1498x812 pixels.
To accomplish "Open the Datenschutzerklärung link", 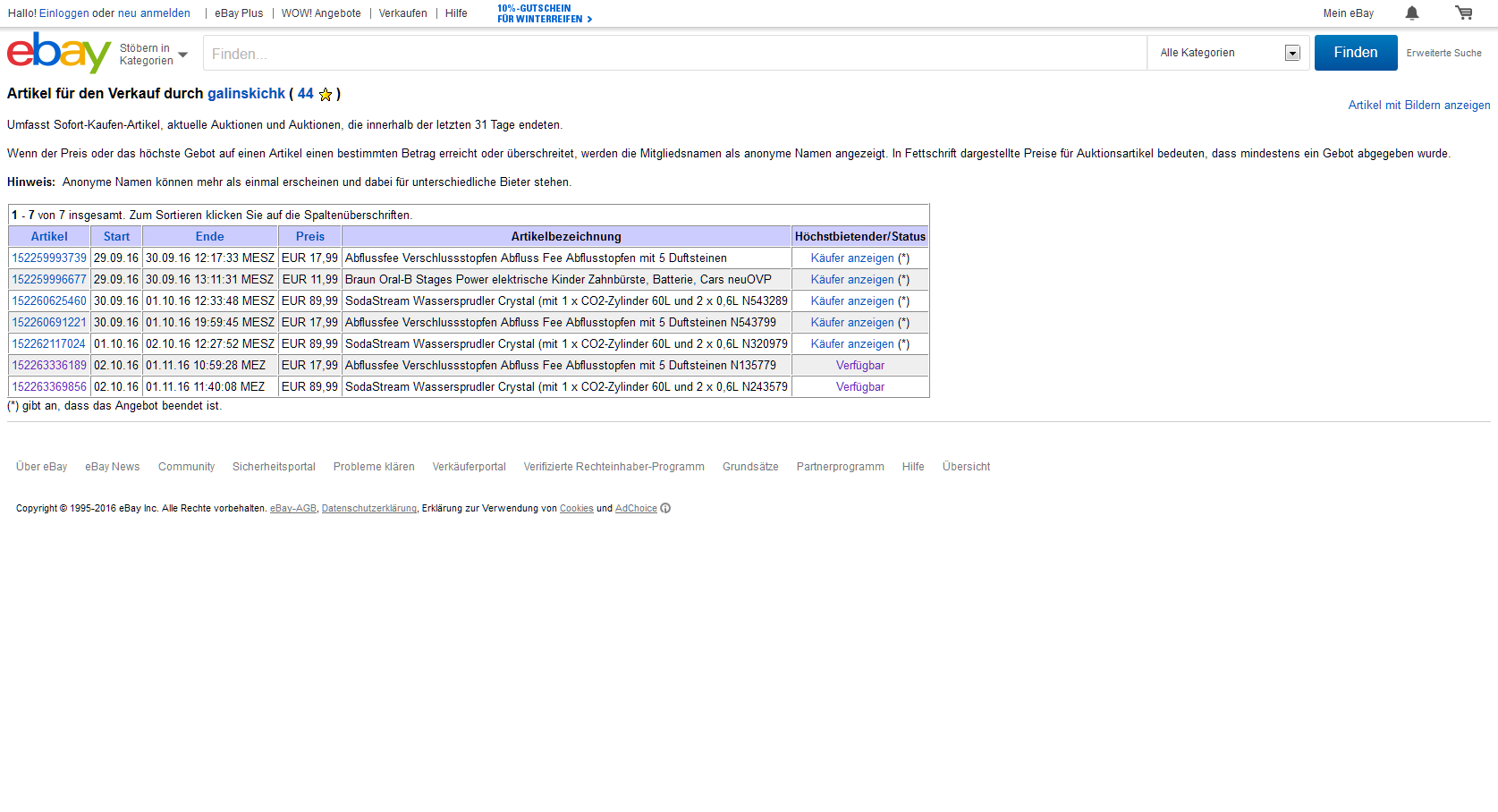I will pos(369,509).
